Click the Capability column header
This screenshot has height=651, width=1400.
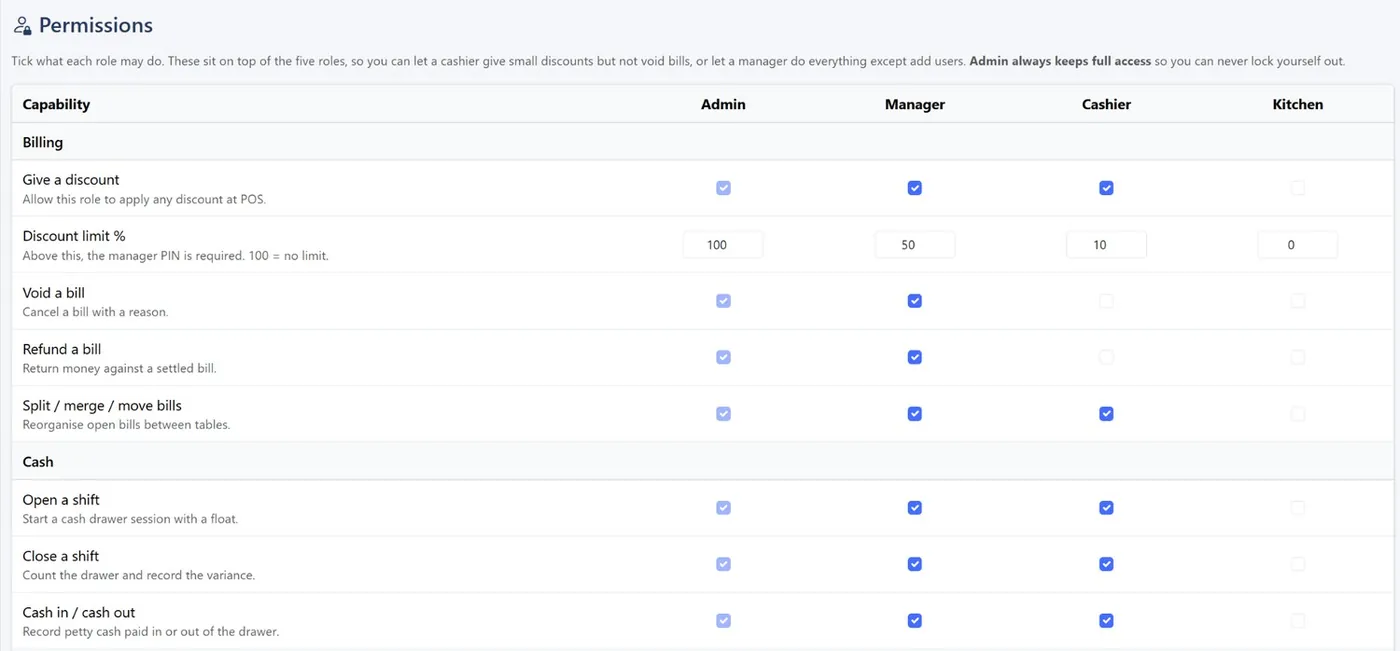pyautogui.click(x=56, y=104)
